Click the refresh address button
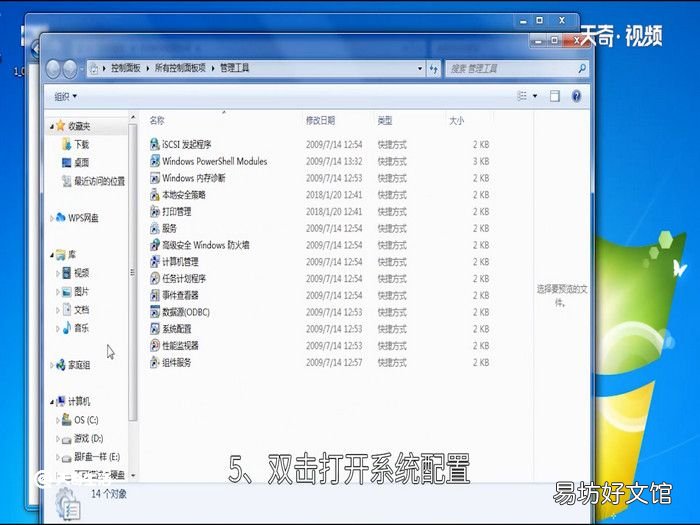Screen dimensions: 700x525 coord(433,68)
